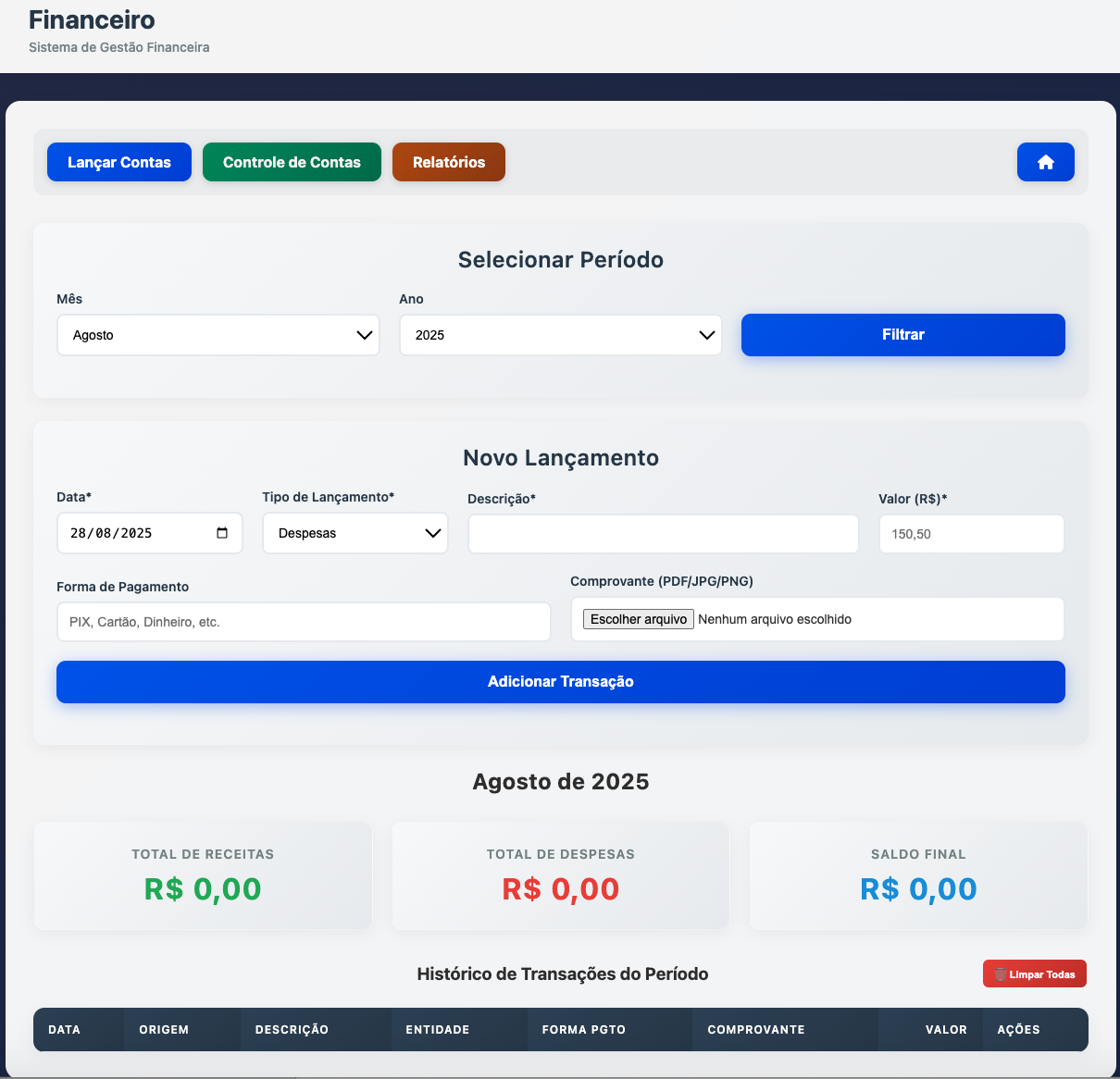Click the VALOR column header

[945, 1029]
